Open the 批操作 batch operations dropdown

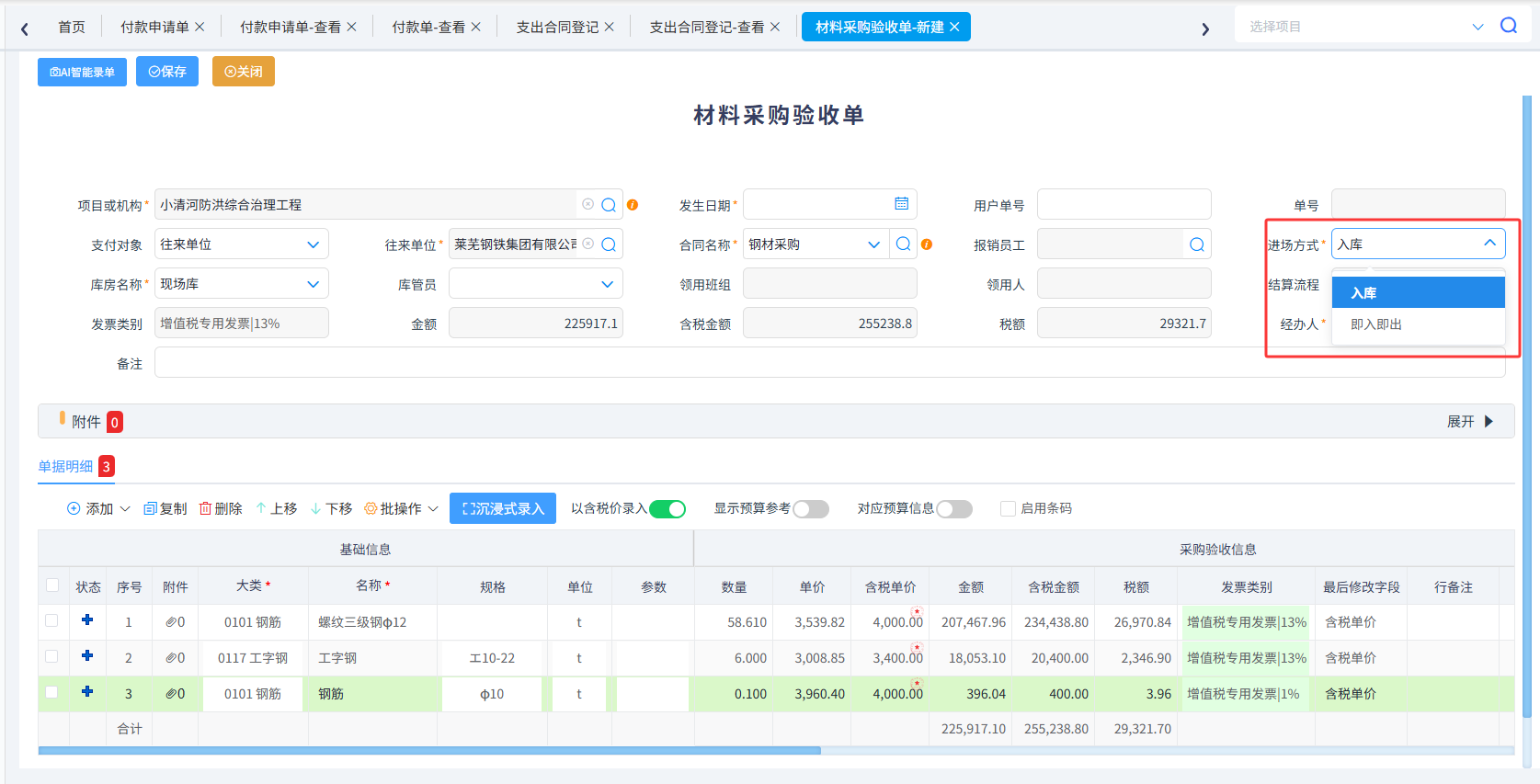pyautogui.click(x=402, y=508)
